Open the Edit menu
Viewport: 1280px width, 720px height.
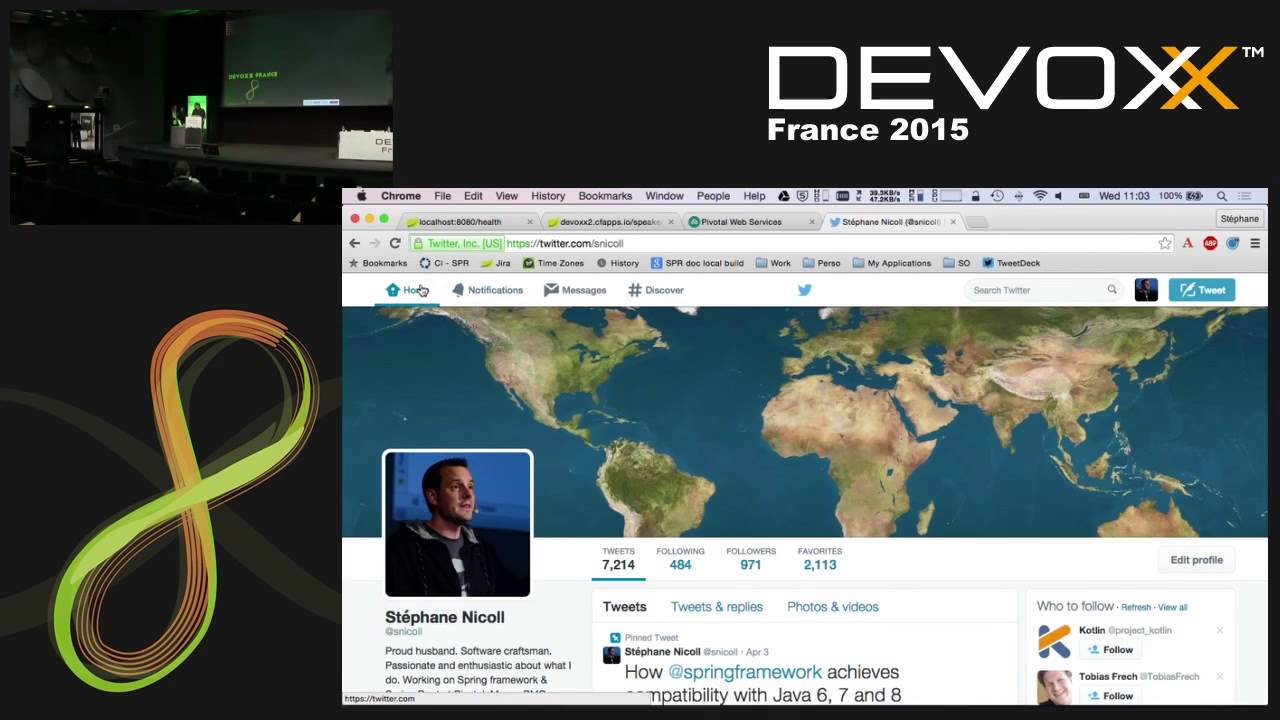click(x=473, y=196)
